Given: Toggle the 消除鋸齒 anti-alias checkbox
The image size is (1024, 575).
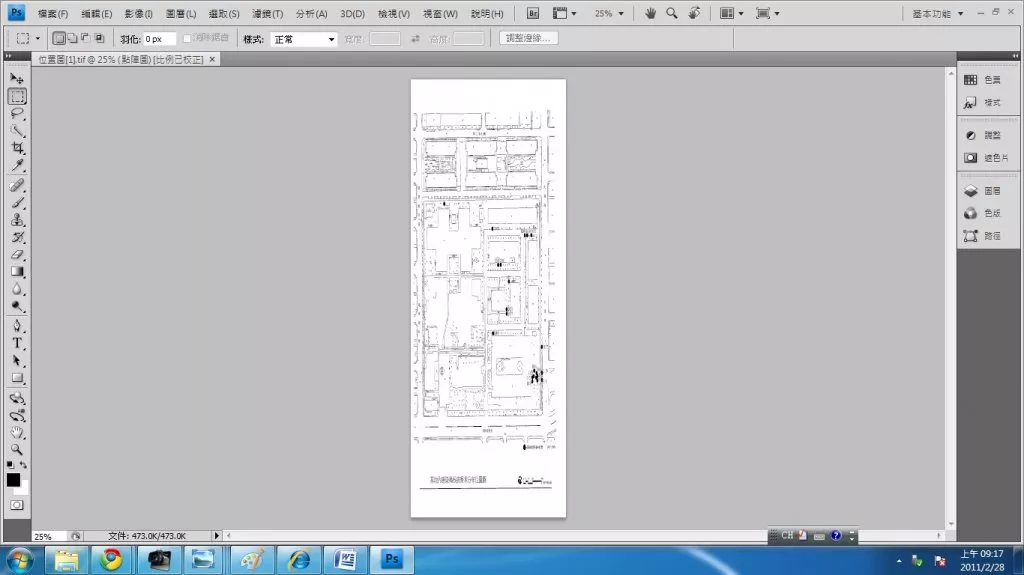Looking at the screenshot, I should (187, 39).
